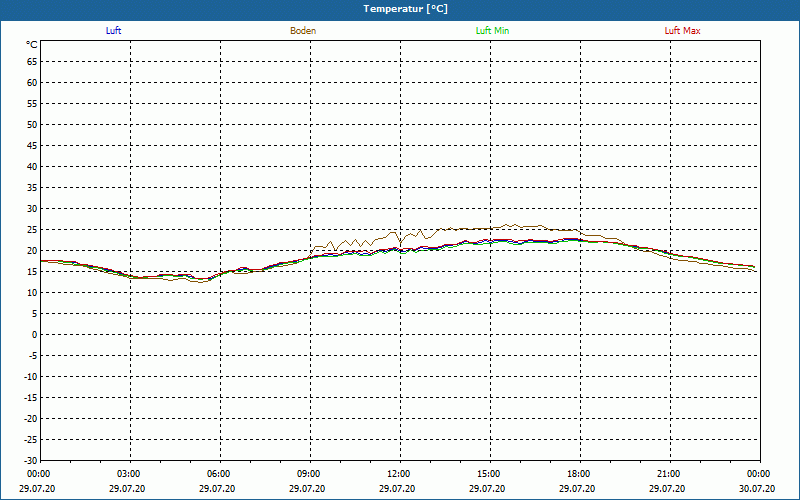Select the 40 y-axis label
The height and width of the screenshot is (500, 800).
pyautogui.click(x=32, y=167)
